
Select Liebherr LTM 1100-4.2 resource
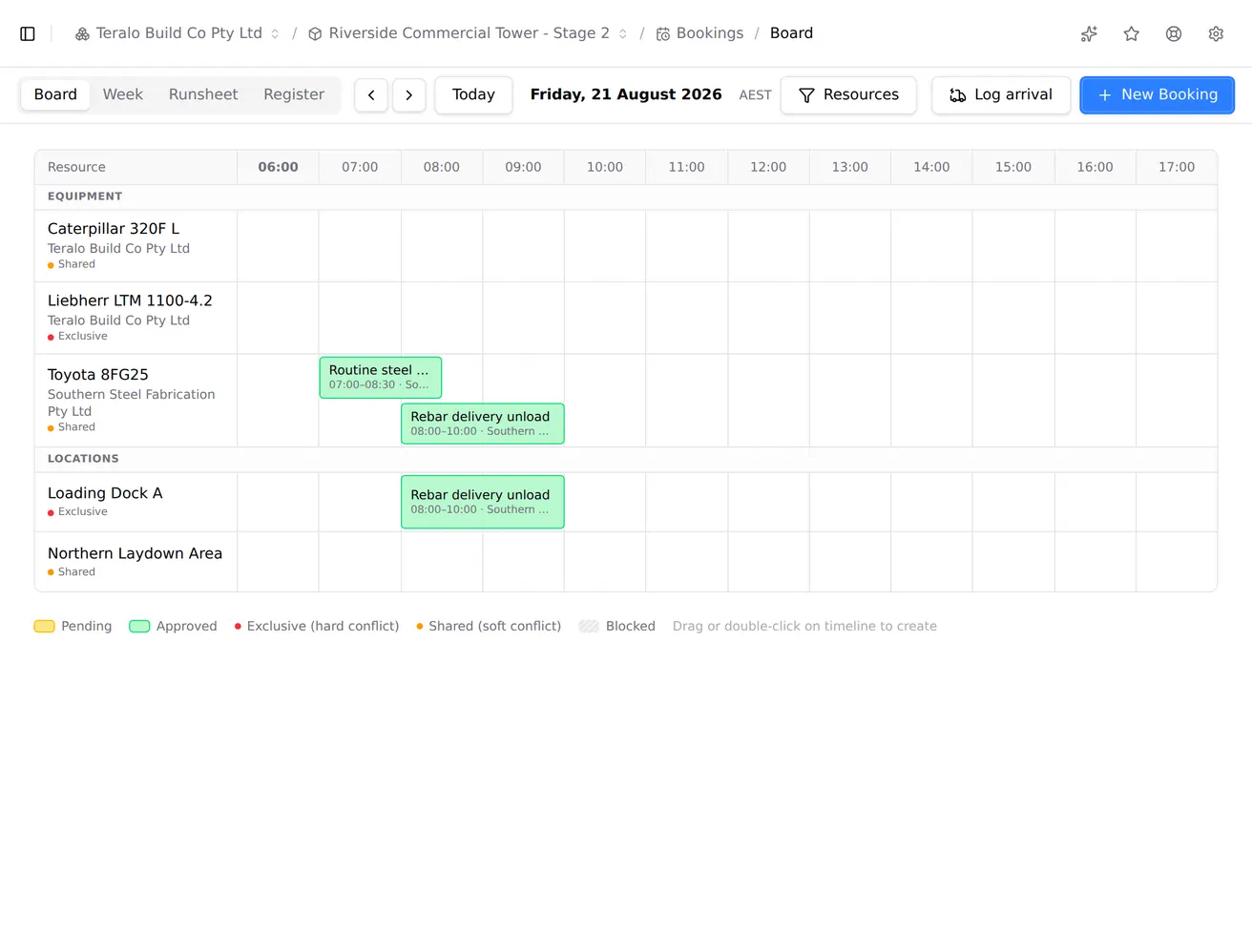[x=136, y=318]
